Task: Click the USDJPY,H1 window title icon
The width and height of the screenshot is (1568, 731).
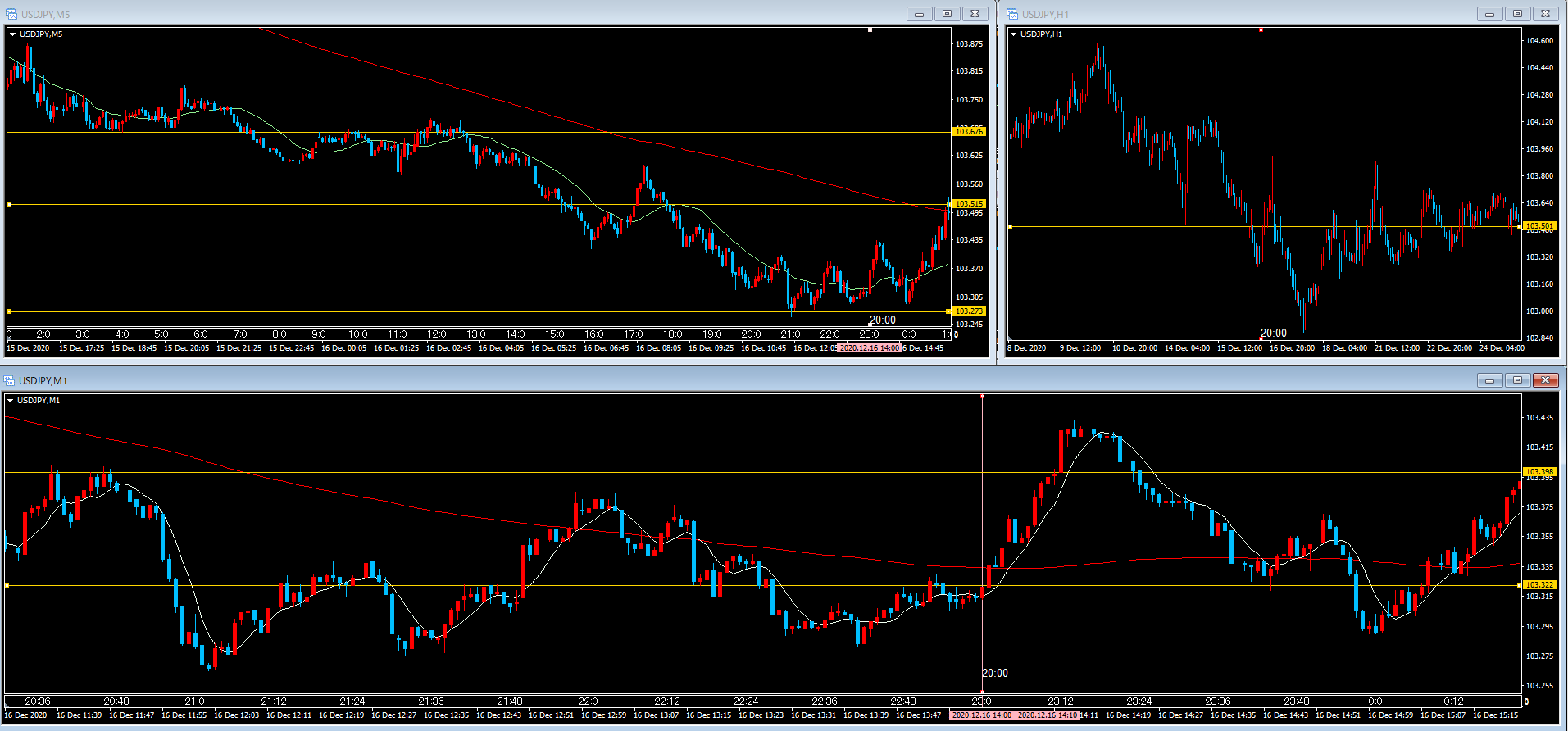Action: (x=1012, y=14)
